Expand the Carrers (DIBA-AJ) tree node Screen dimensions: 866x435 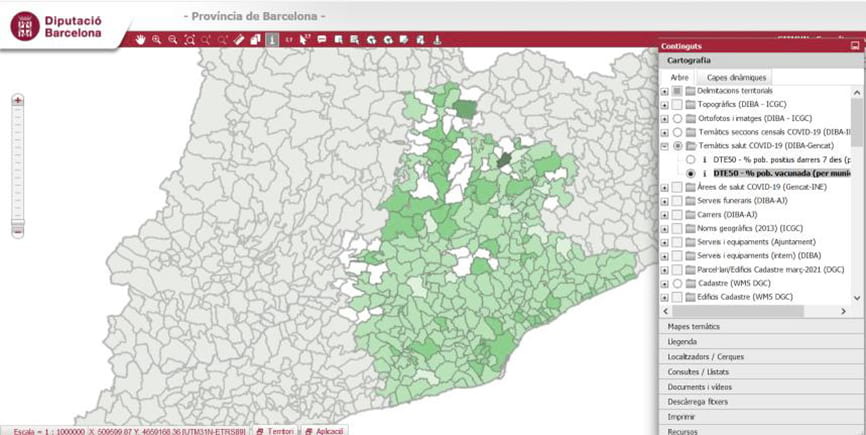tap(663, 214)
